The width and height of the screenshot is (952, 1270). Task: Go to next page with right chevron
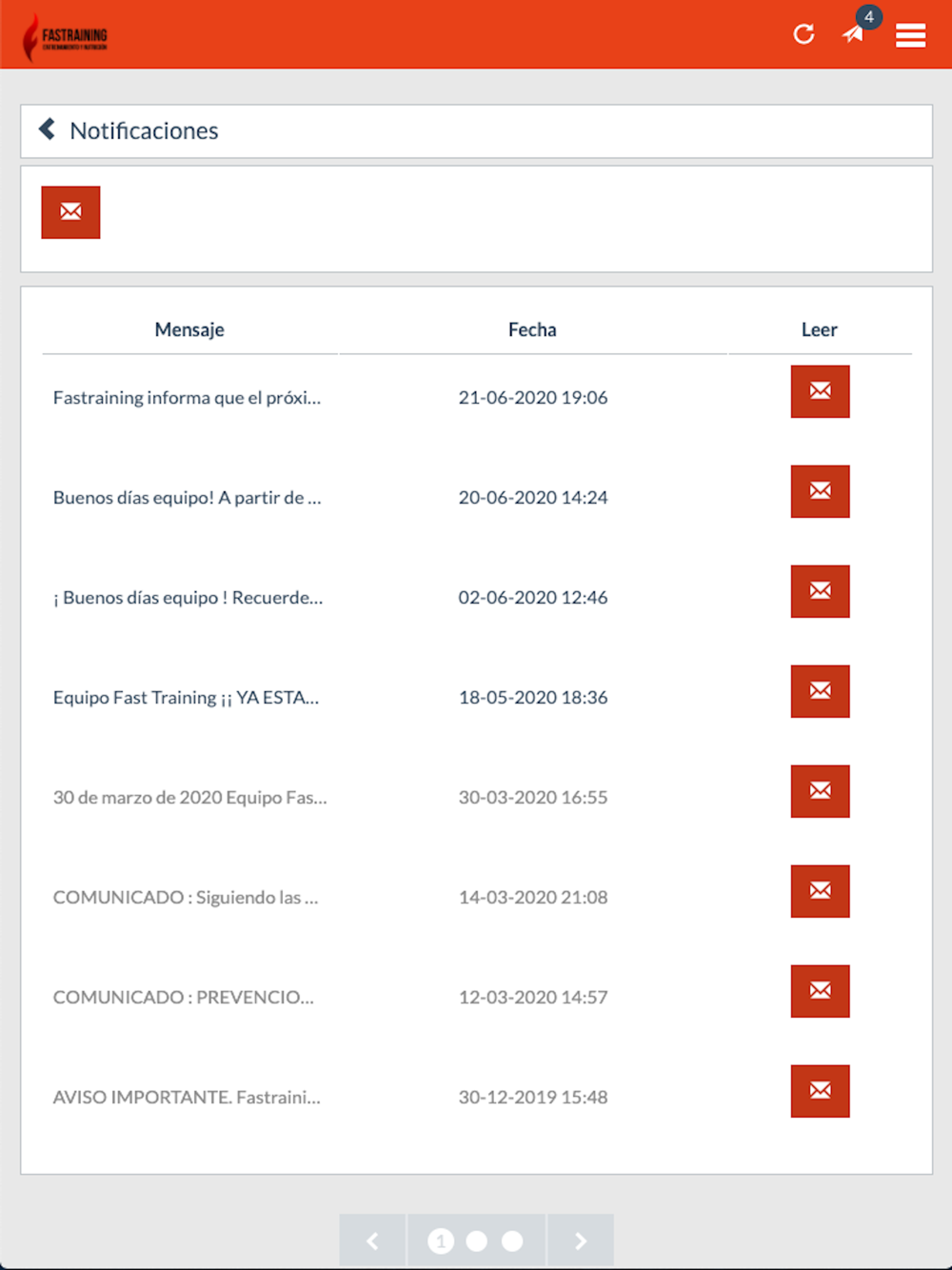(580, 1240)
